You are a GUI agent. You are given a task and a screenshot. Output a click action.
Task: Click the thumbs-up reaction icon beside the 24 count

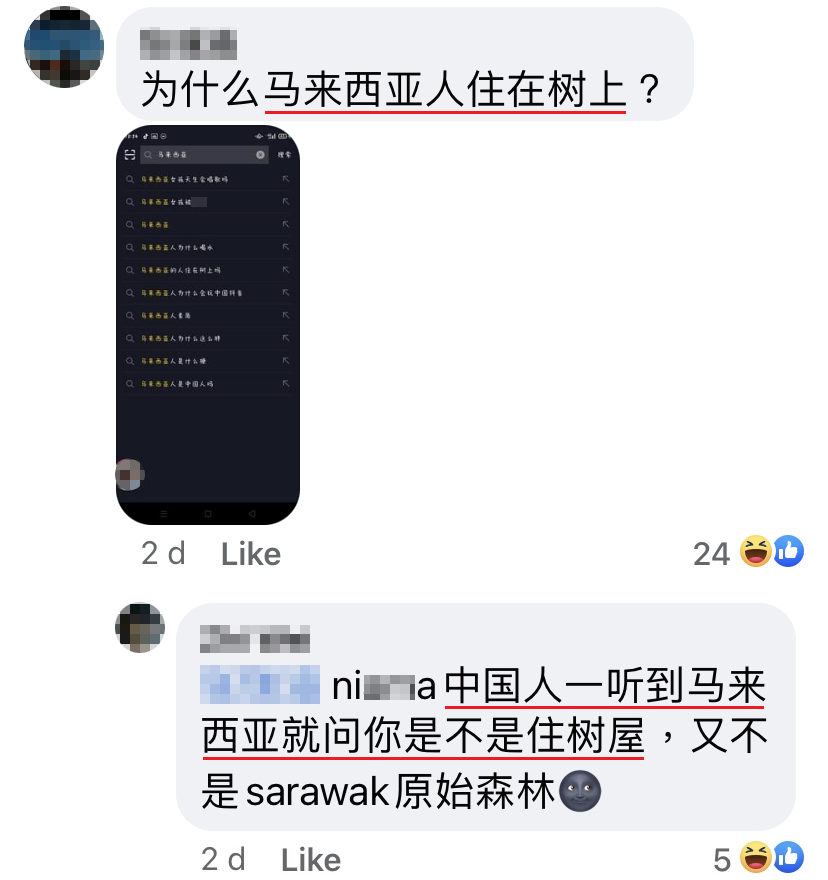click(788, 551)
